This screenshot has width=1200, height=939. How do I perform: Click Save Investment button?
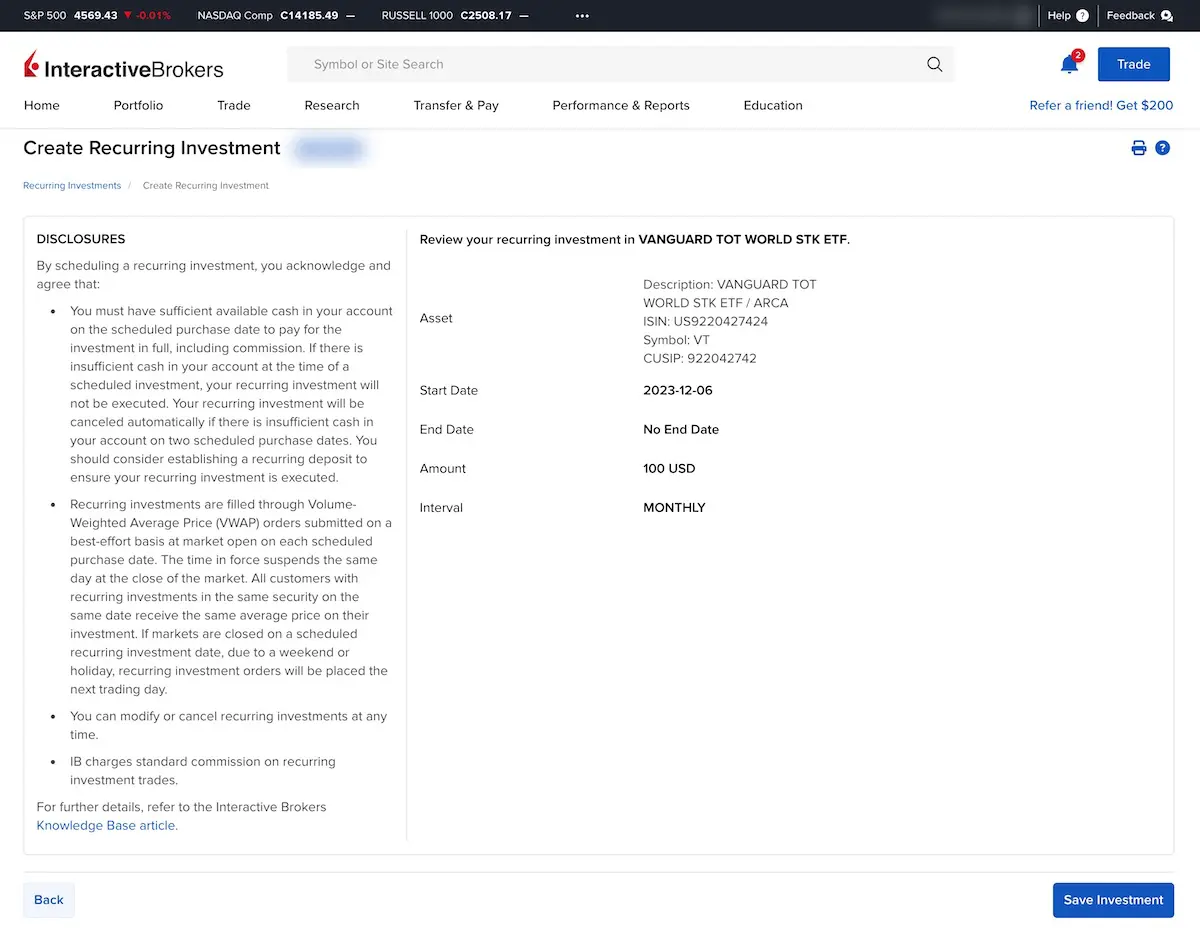click(x=1113, y=900)
